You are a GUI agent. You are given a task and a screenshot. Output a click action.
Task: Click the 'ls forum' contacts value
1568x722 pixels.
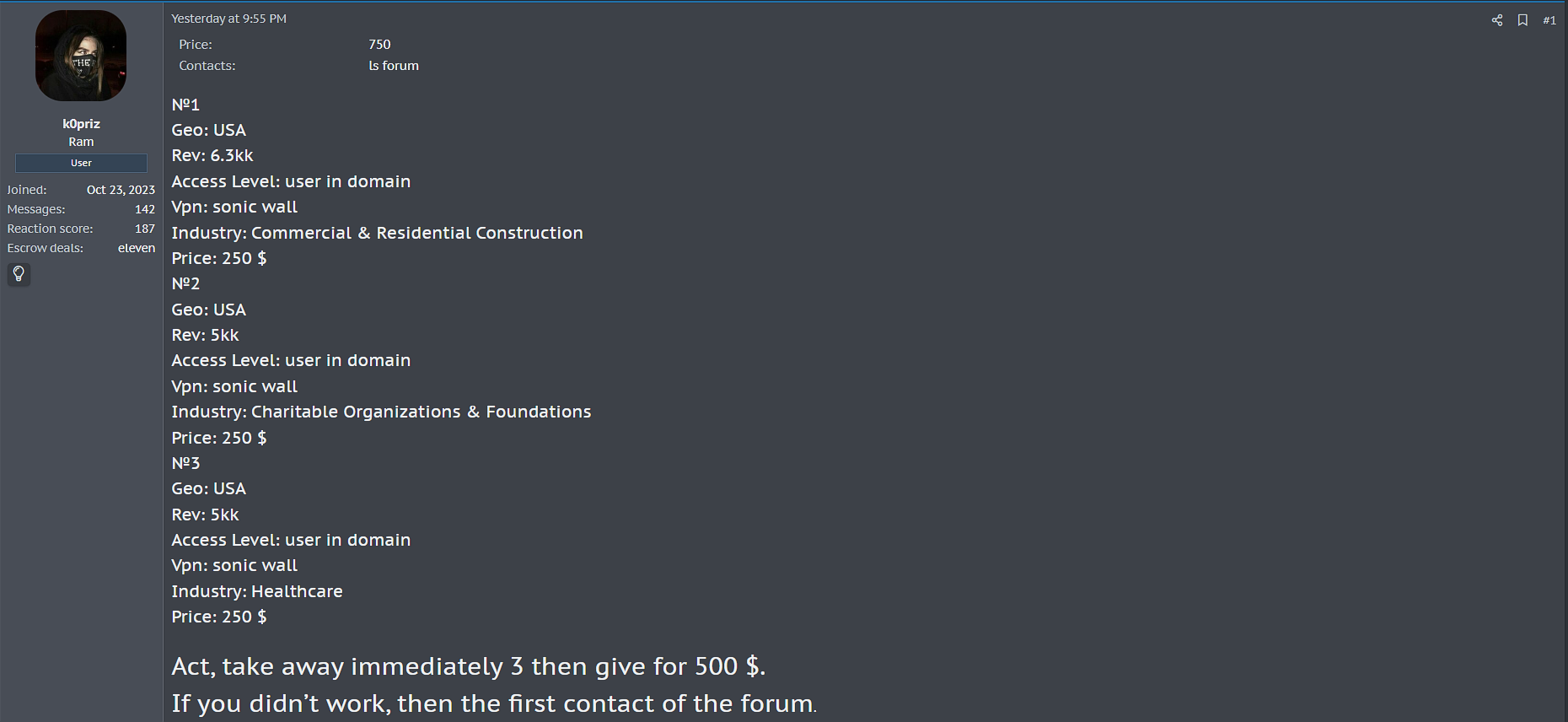coord(394,66)
